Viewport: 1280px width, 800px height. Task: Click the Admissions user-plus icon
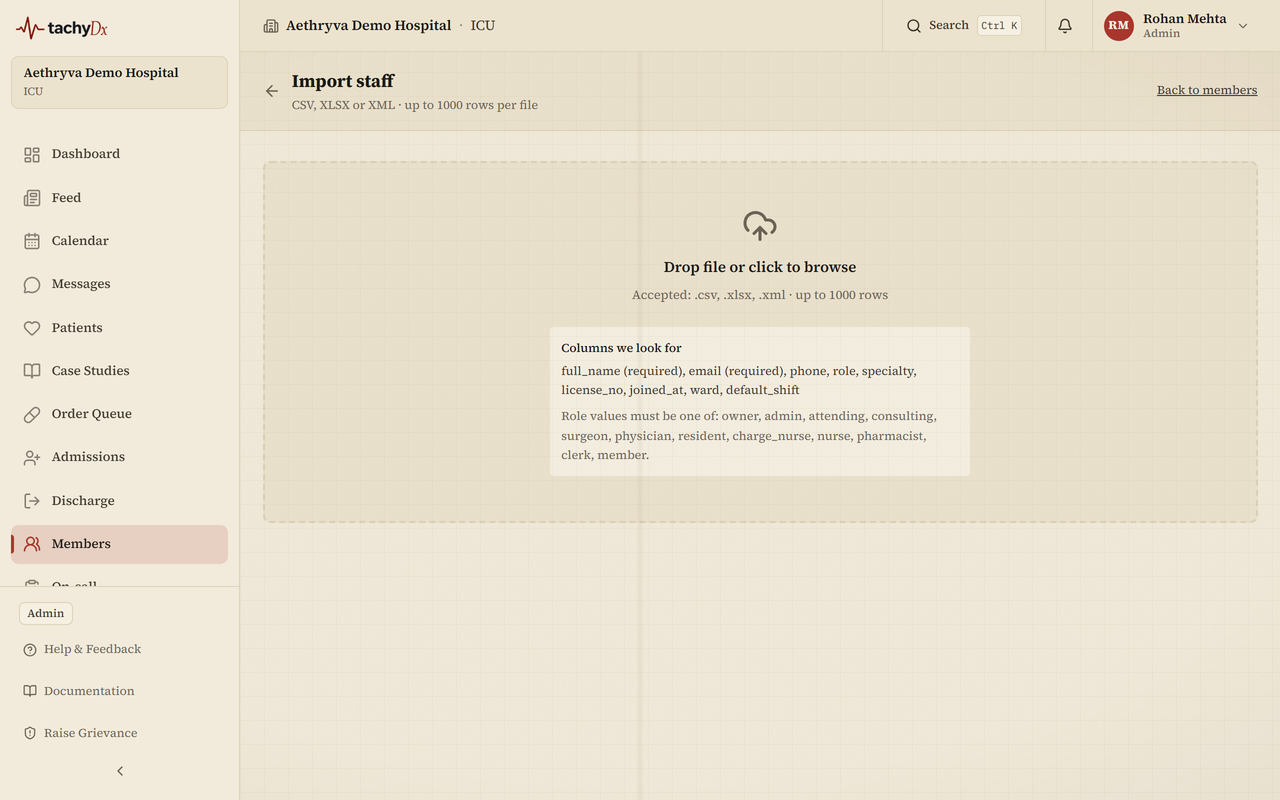(32, 457)
